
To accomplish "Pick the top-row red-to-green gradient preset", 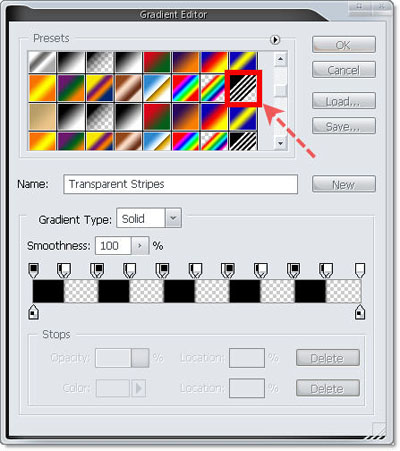I will tap(157, 62).
